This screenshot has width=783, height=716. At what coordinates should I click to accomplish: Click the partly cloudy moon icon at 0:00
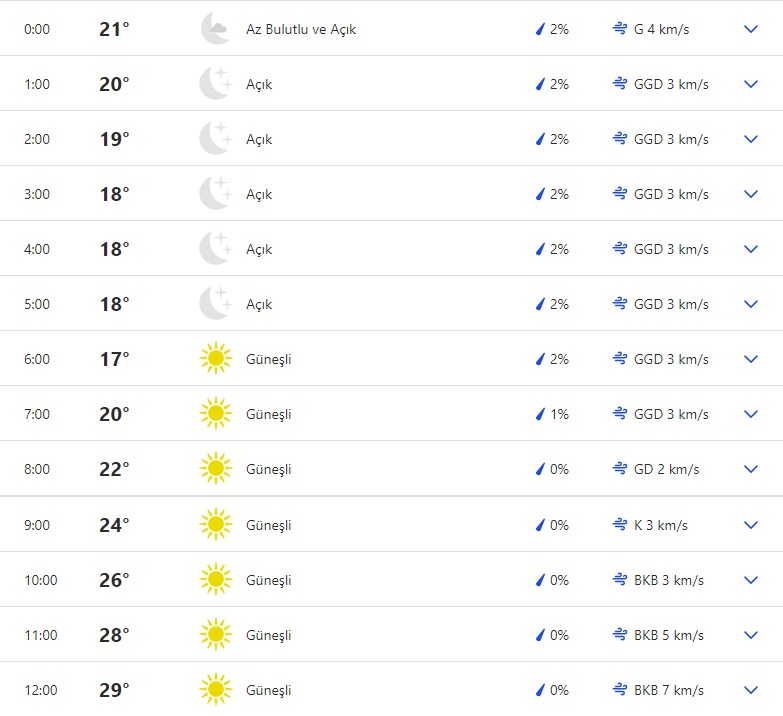click(215, 29)
